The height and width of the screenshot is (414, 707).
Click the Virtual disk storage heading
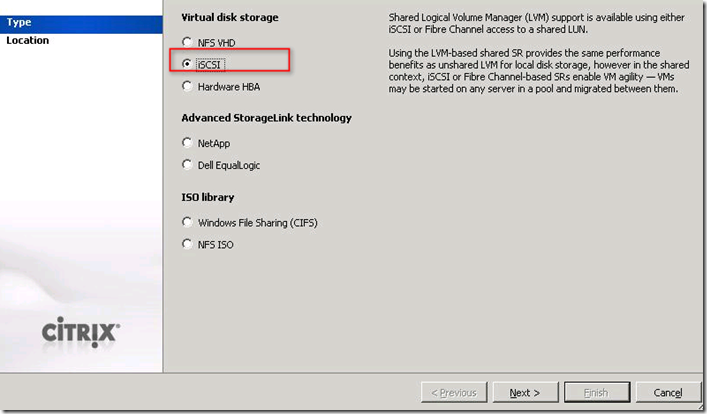click(x=230, y=18)
